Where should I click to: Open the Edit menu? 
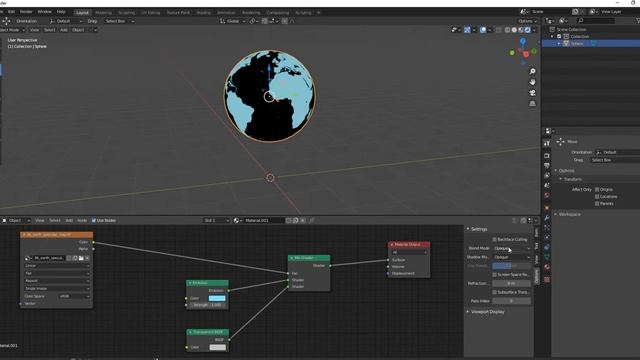(x=11, y=12)
